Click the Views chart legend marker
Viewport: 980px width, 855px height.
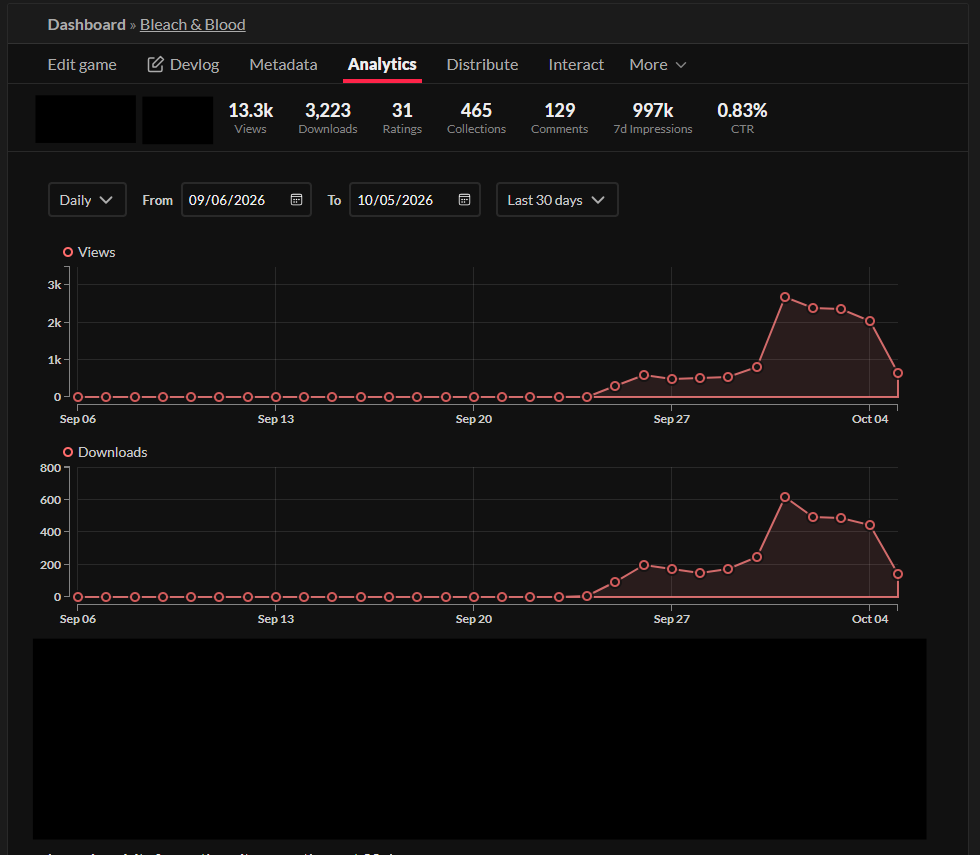click(68, 252)
